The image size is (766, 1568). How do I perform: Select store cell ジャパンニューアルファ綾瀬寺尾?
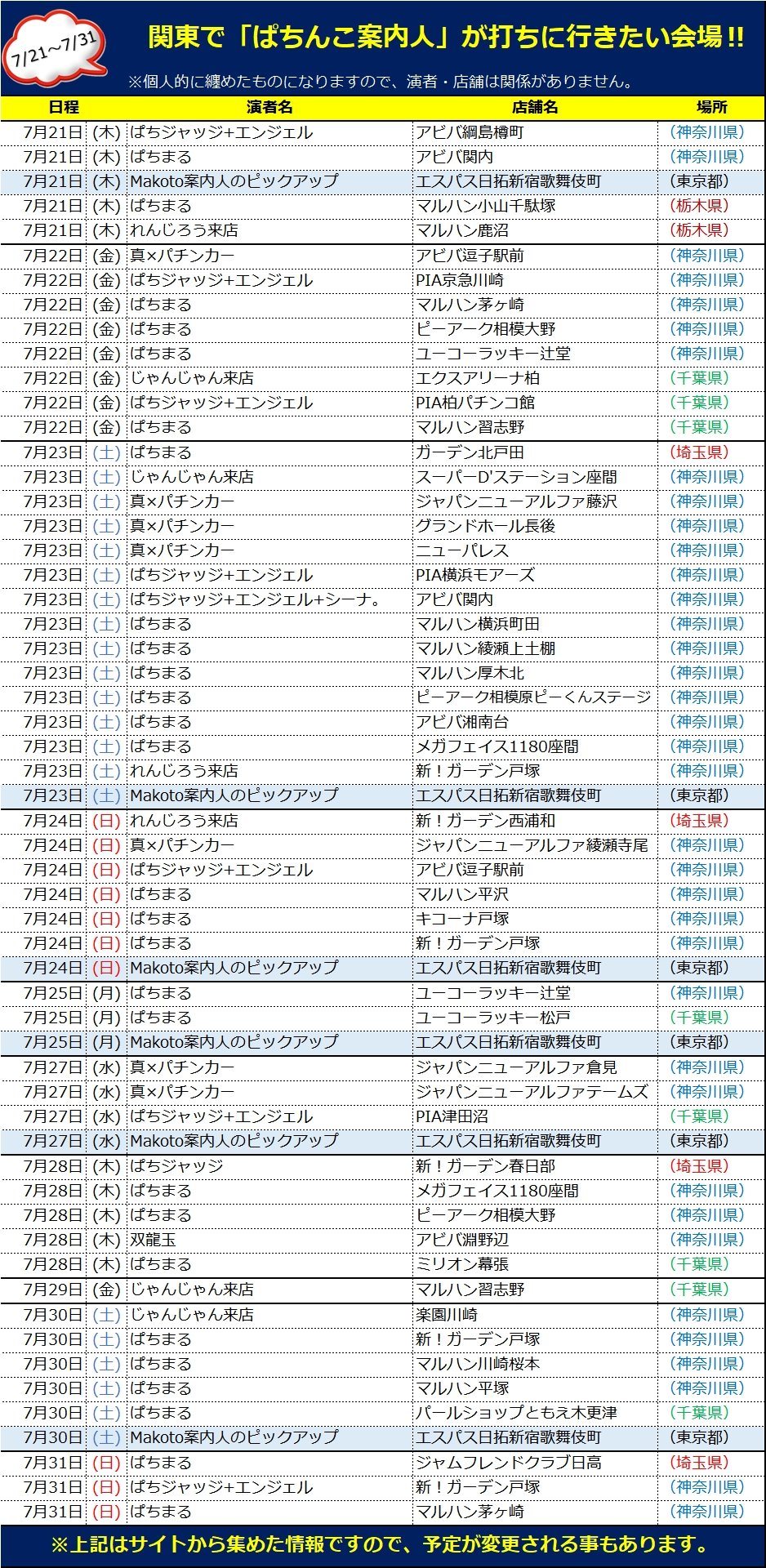(535, 845)
